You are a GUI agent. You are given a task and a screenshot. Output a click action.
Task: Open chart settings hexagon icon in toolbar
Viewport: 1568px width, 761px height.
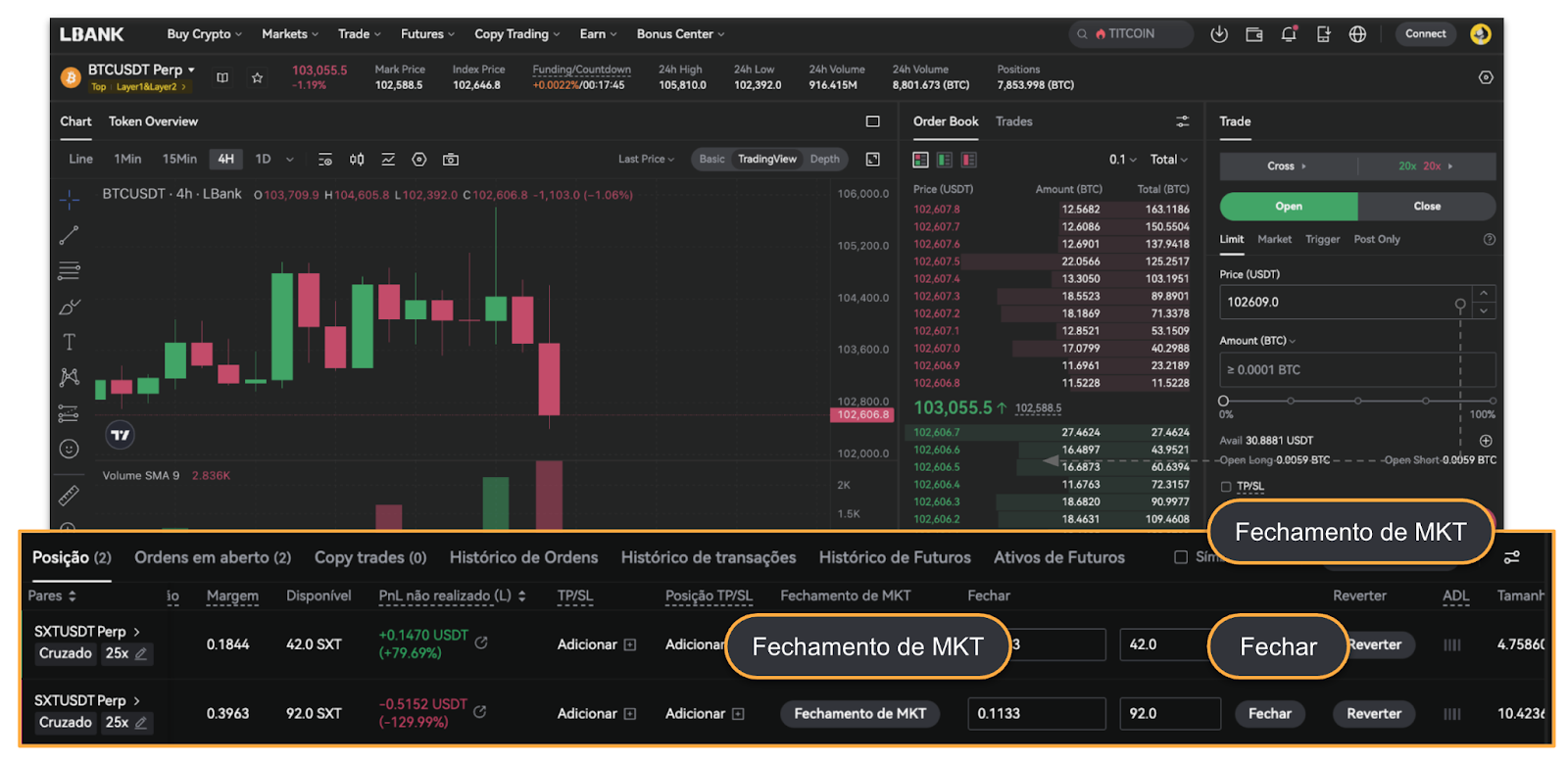click(x=419, y=159)
